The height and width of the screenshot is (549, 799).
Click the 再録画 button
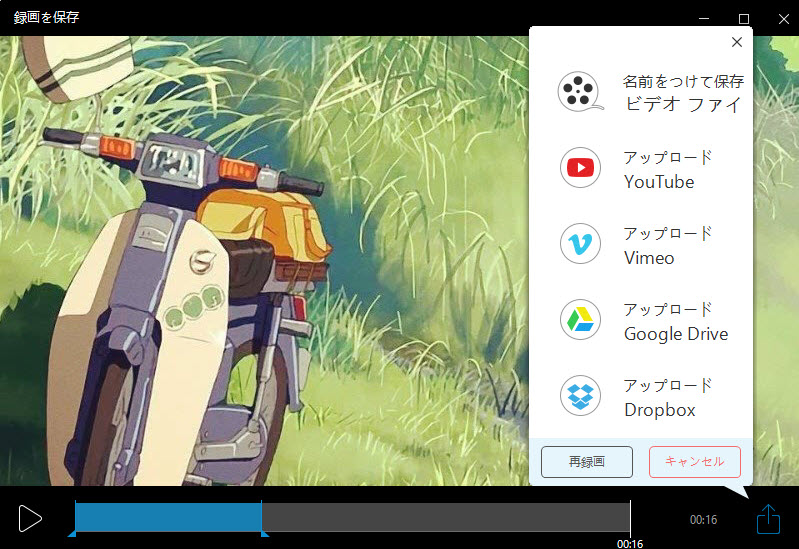pos(587,462)
